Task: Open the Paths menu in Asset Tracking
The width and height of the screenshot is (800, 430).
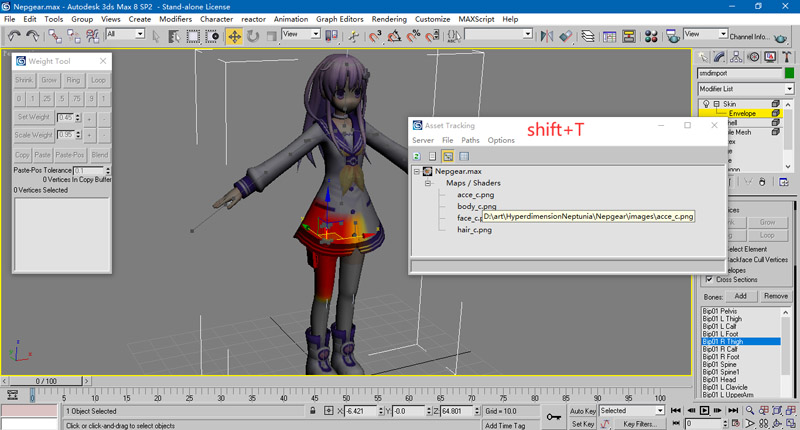Action: point(470,140)
